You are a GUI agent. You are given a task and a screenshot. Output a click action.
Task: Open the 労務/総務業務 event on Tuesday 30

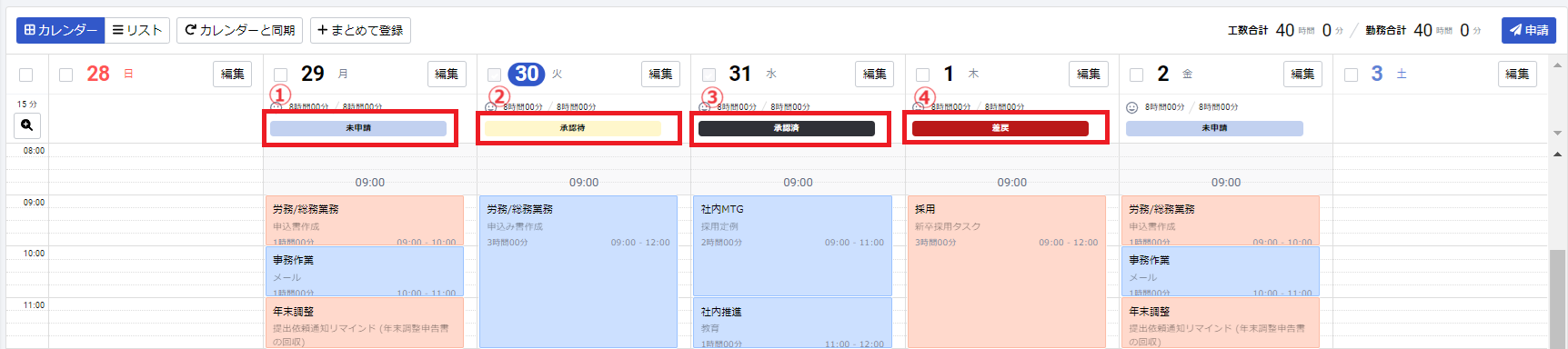(578, 272)
